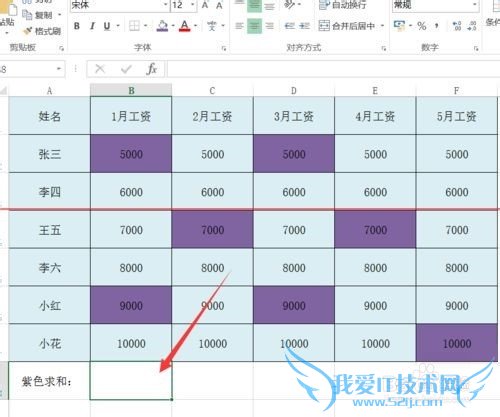Expand the Name Box dropdown
This screenshot has width=500, height=417.
(59, 69)
